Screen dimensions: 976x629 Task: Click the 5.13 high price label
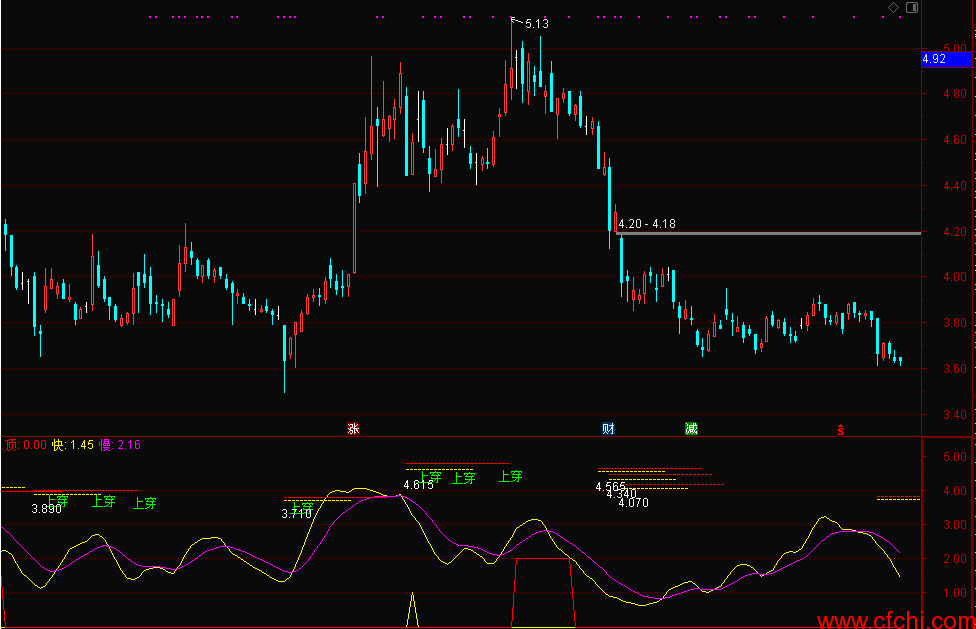[x=537, y=24]
